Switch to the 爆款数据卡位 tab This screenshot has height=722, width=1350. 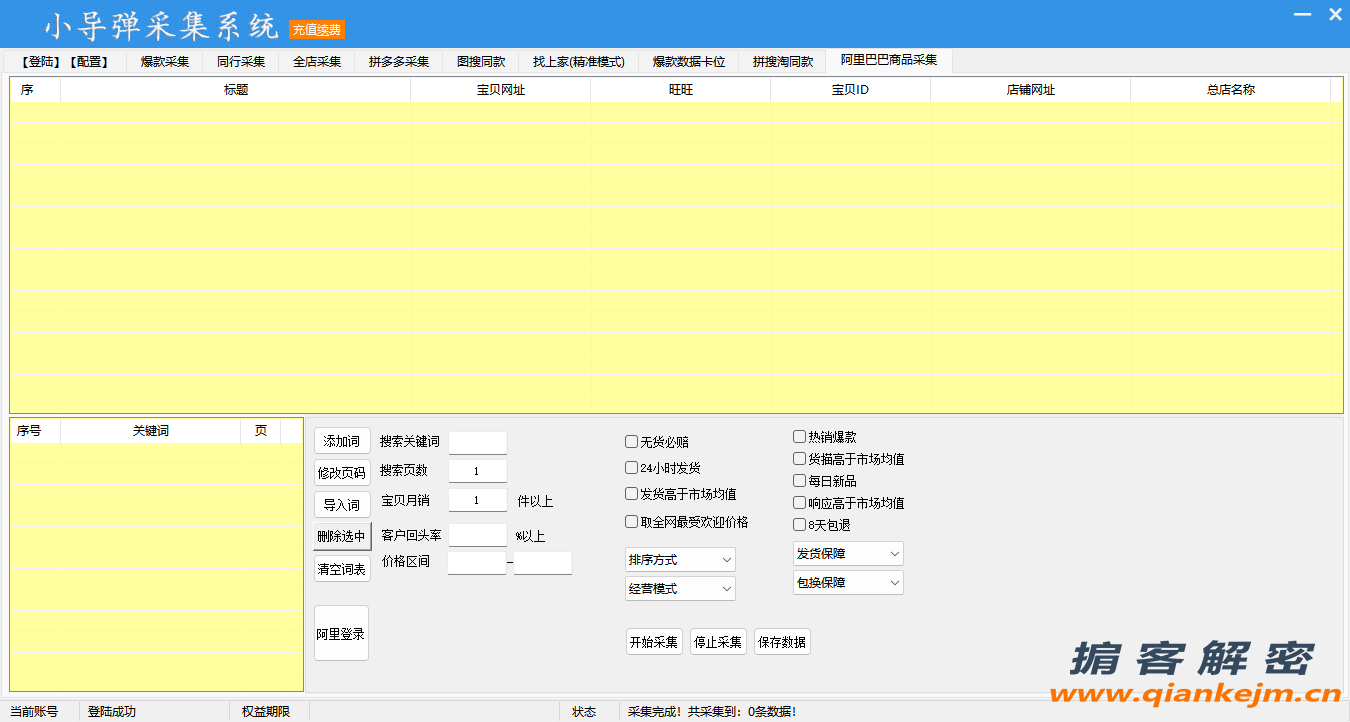tap(689, 62)
